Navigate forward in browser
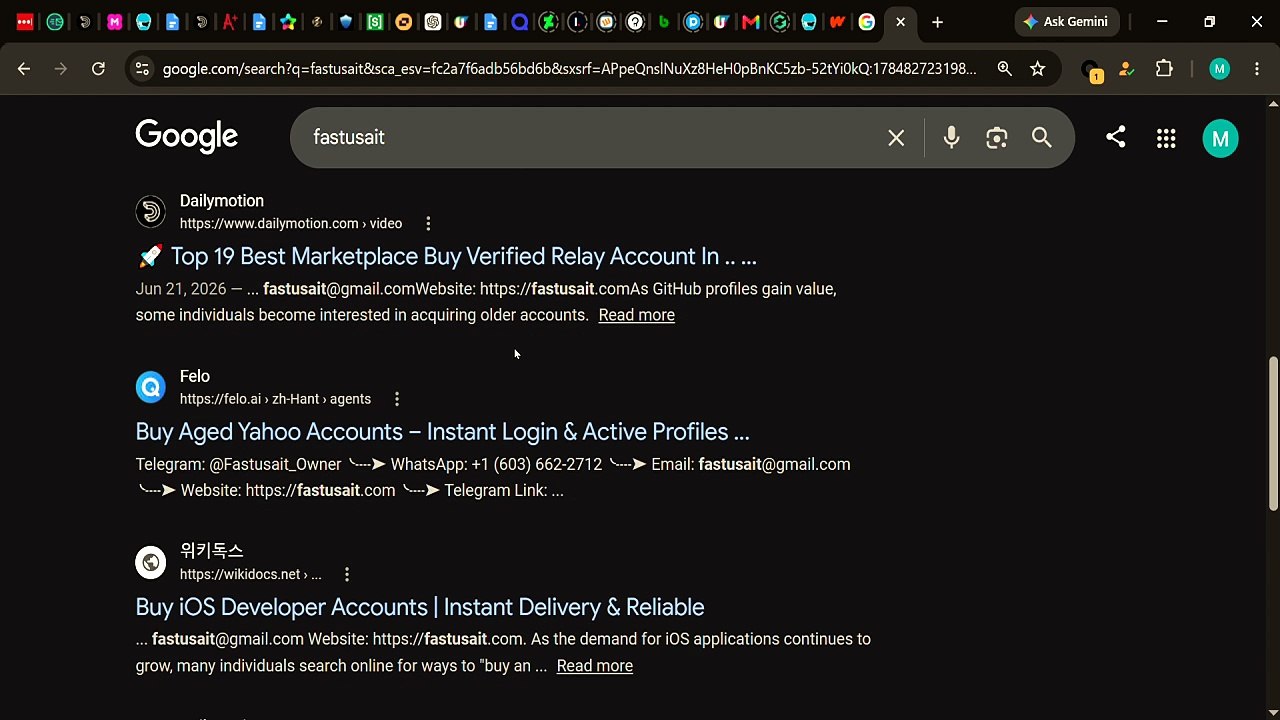Image resolution: width=1280 pixels, height=720 pixels. click(x=61, y=69)
